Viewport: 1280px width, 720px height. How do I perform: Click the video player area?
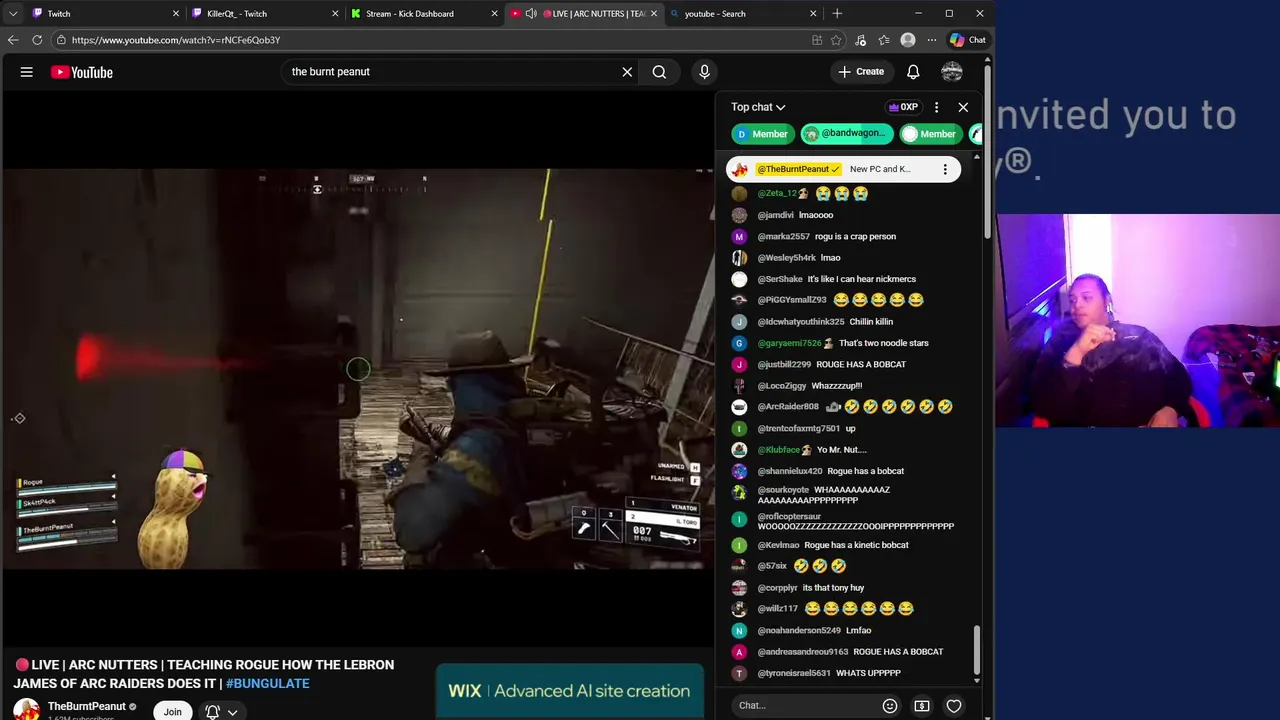coord(358,368)
